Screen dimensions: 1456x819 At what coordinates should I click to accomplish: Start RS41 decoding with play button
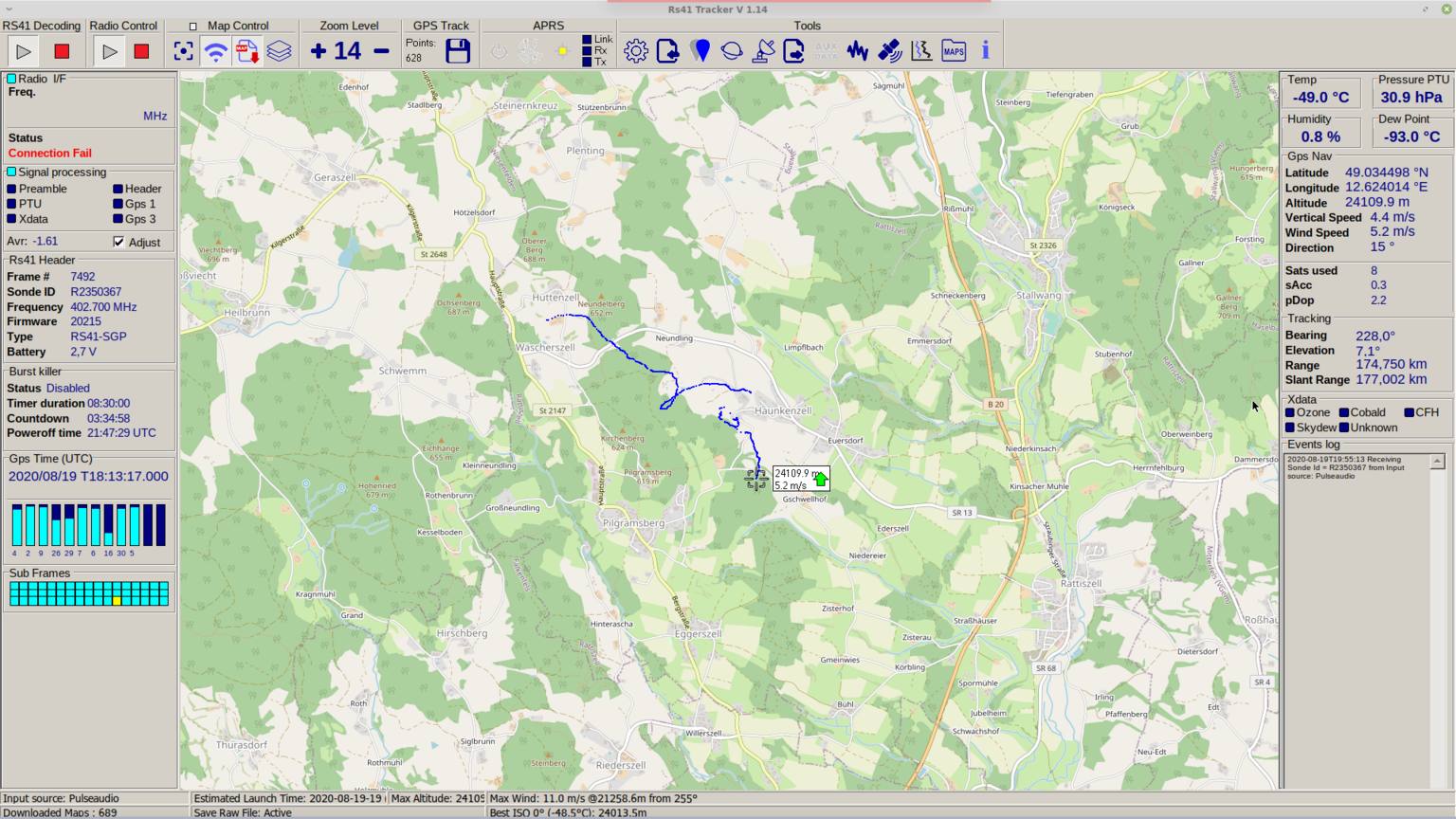coord(24,51)
